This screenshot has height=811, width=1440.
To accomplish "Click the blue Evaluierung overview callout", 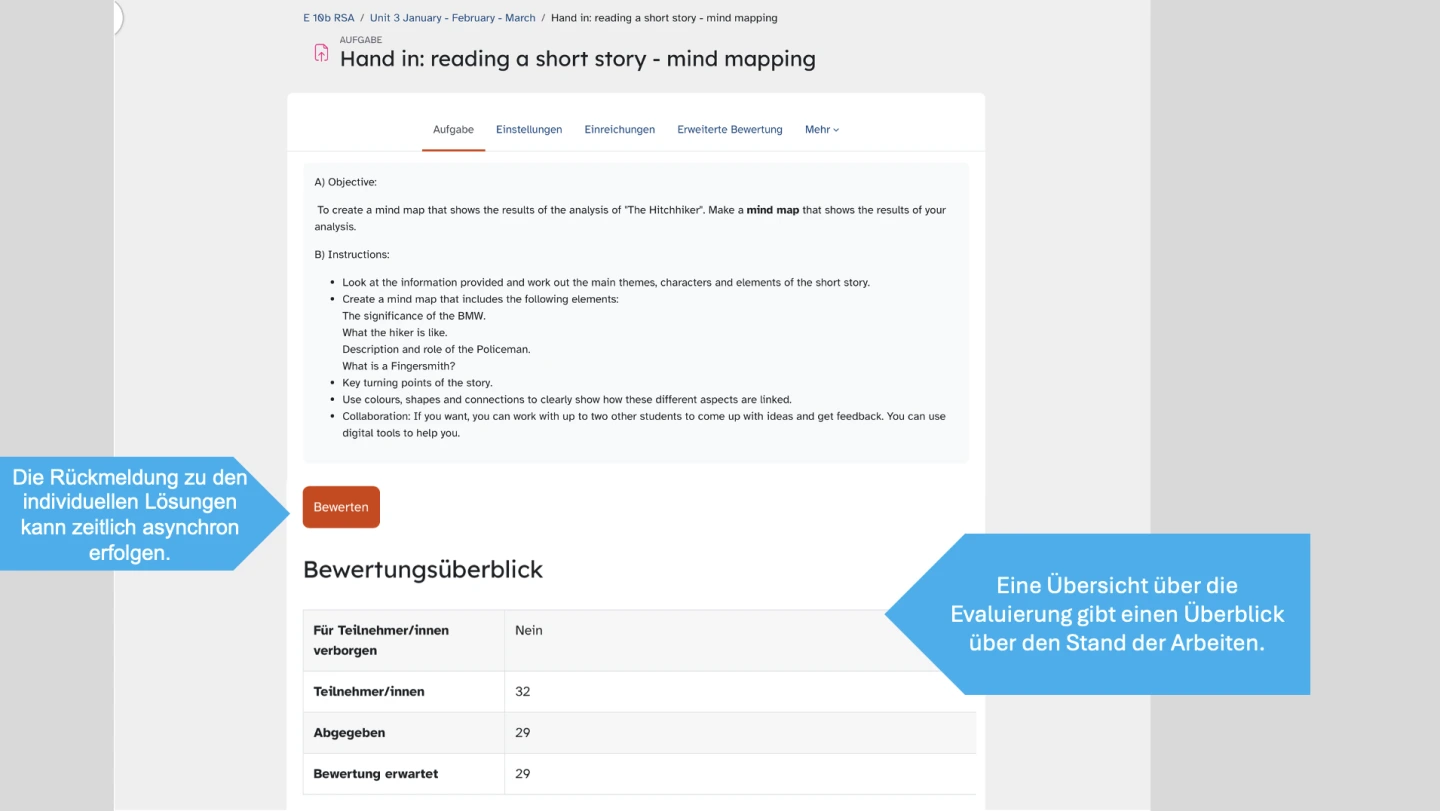I will pyautogui.click(x=1116, y=614).
